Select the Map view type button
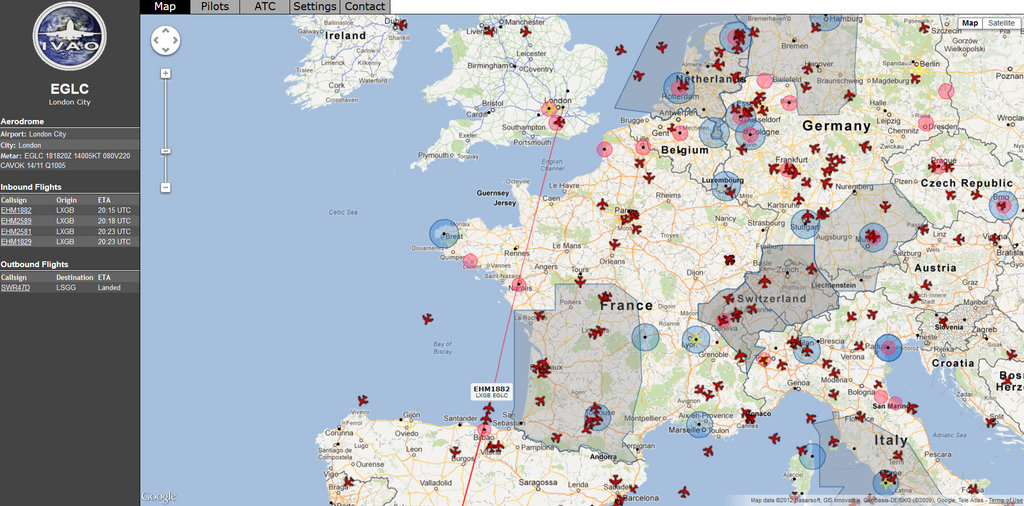 (970, 23)
